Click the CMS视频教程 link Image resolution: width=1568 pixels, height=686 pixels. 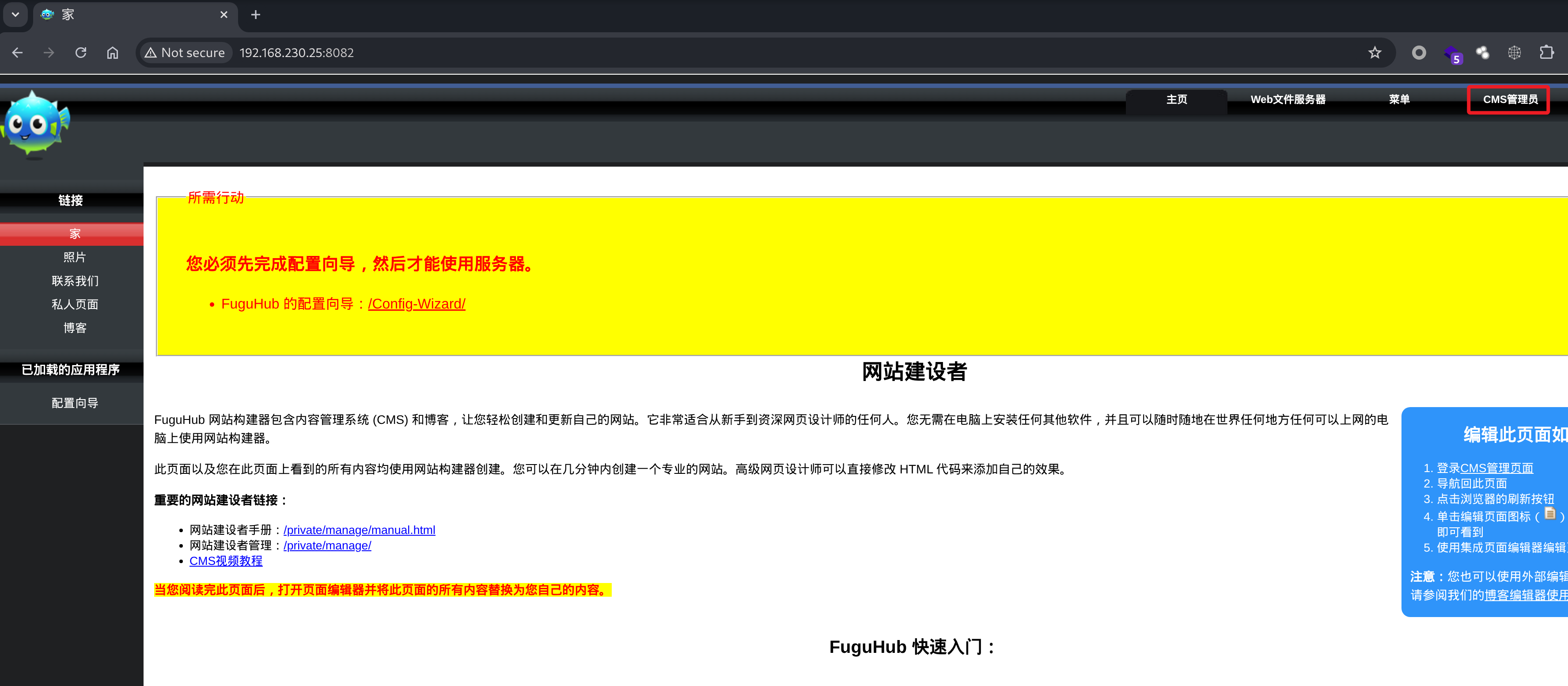(x=226, y=561)
